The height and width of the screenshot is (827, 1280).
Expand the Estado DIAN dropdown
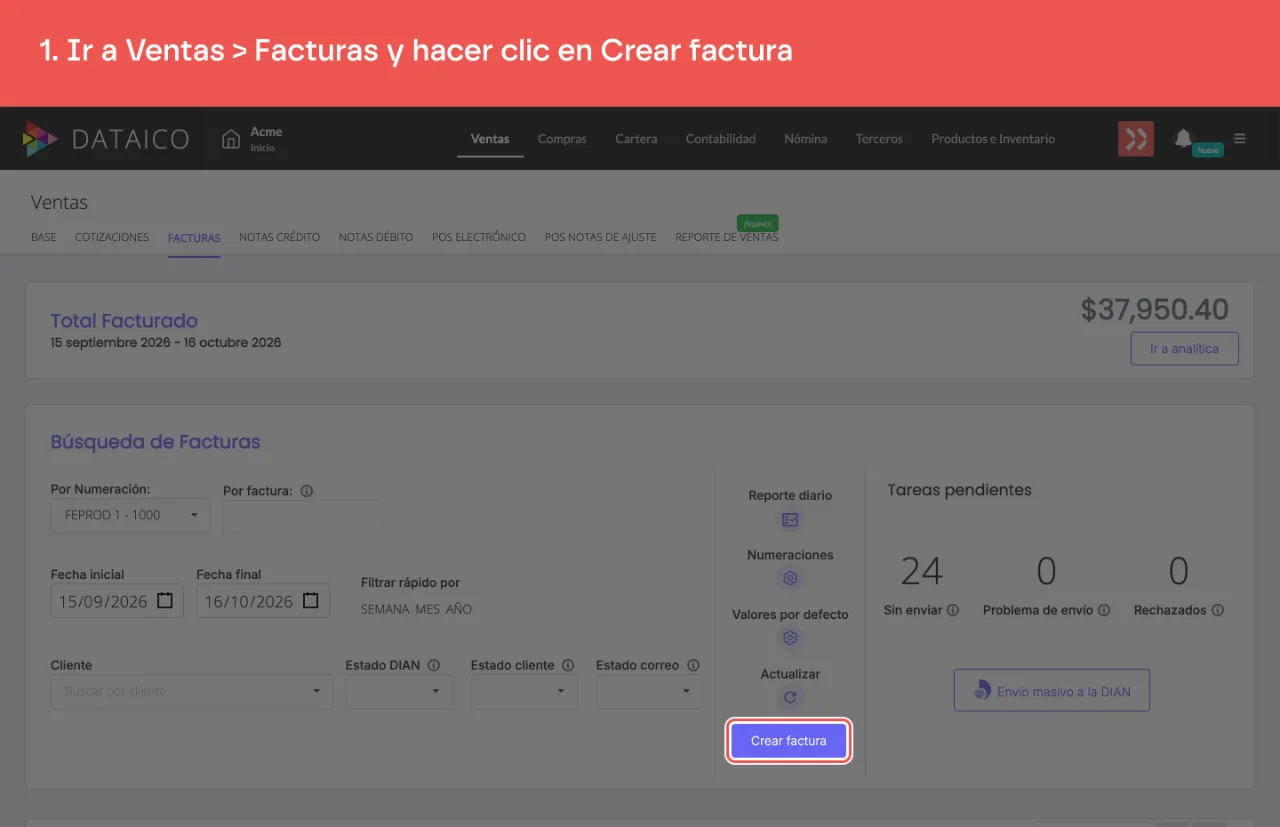[x=399, y=691]
